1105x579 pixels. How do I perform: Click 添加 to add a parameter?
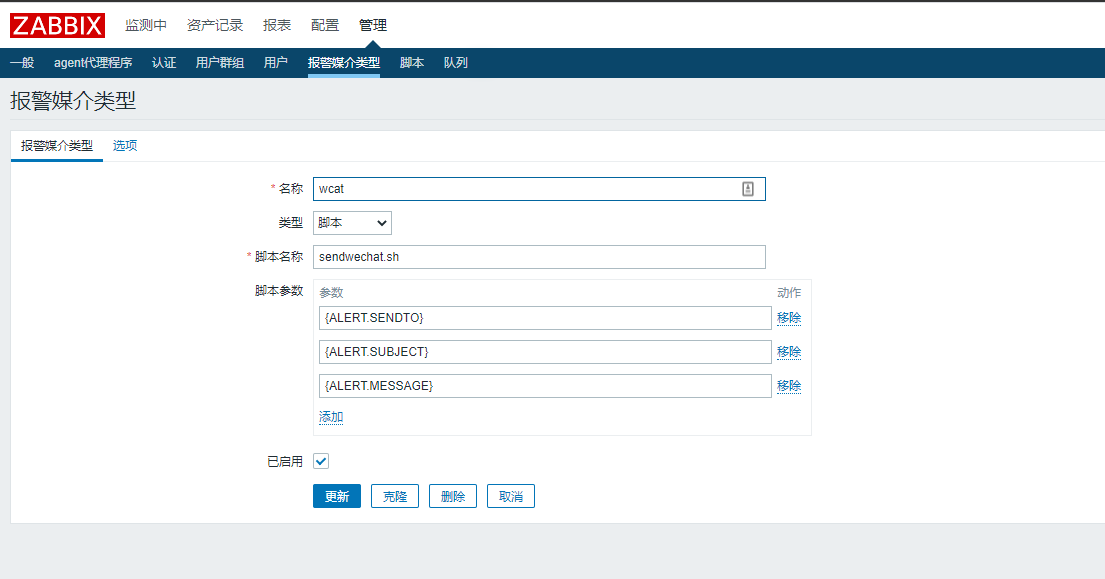click(331, 417)
